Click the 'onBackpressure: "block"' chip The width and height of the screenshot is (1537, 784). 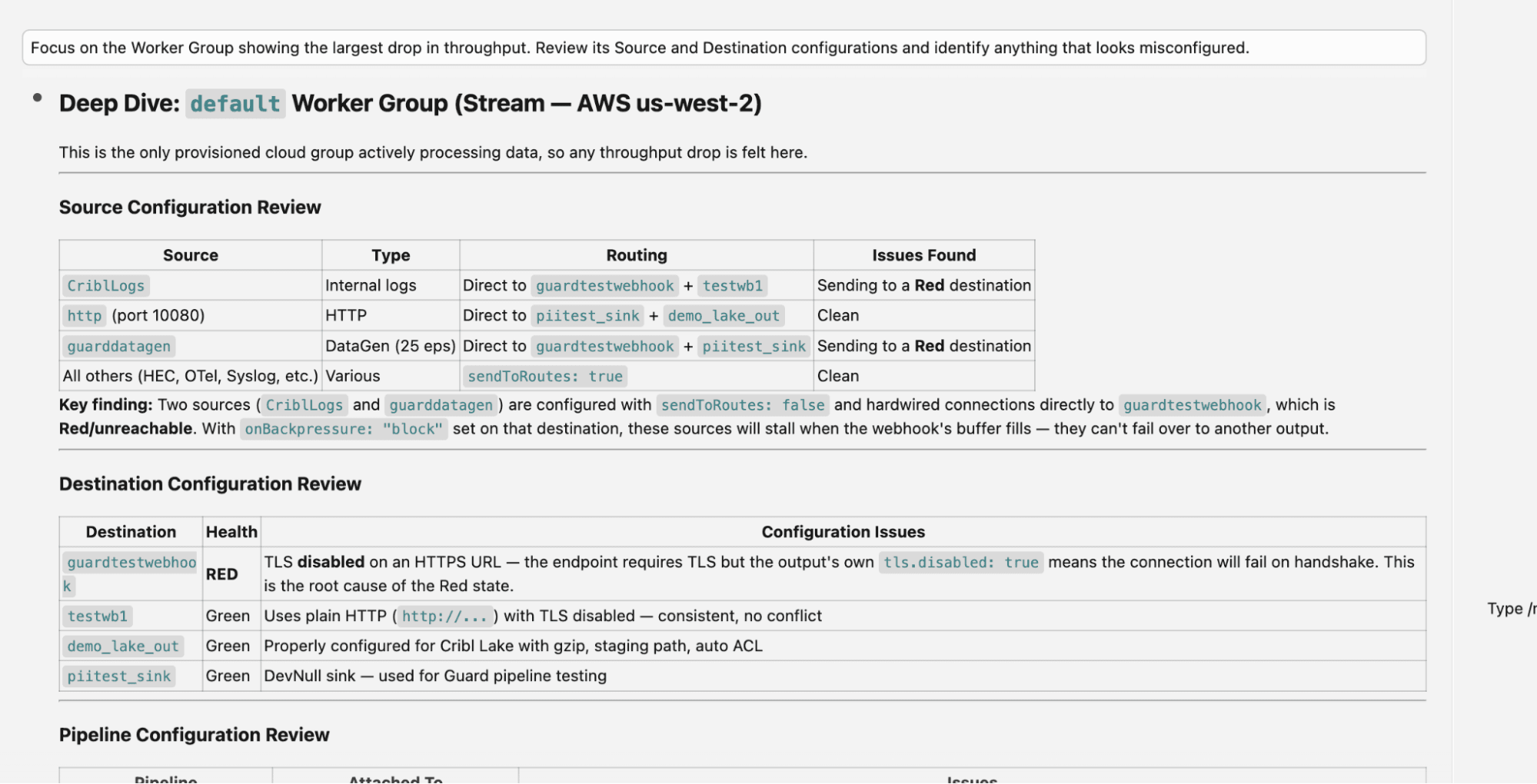344,429
